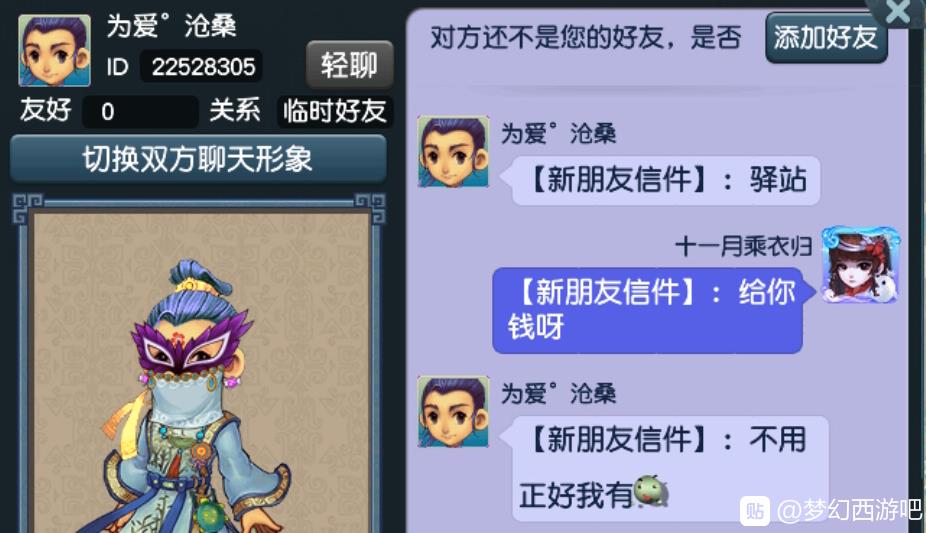926x533 pixels.
Task: Select 切换双方聊天形象 switch chat appearance button
Action: [x=198, y=158]
